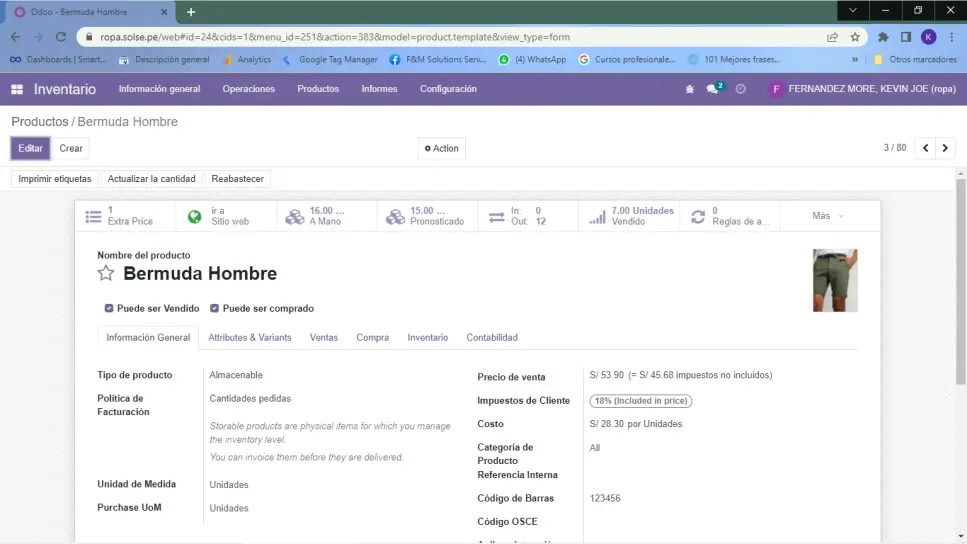This screenshot has width=967, height=544.
Task: Open the conversations chat icon
Action: pyautogui.click(x=714, y=89)
